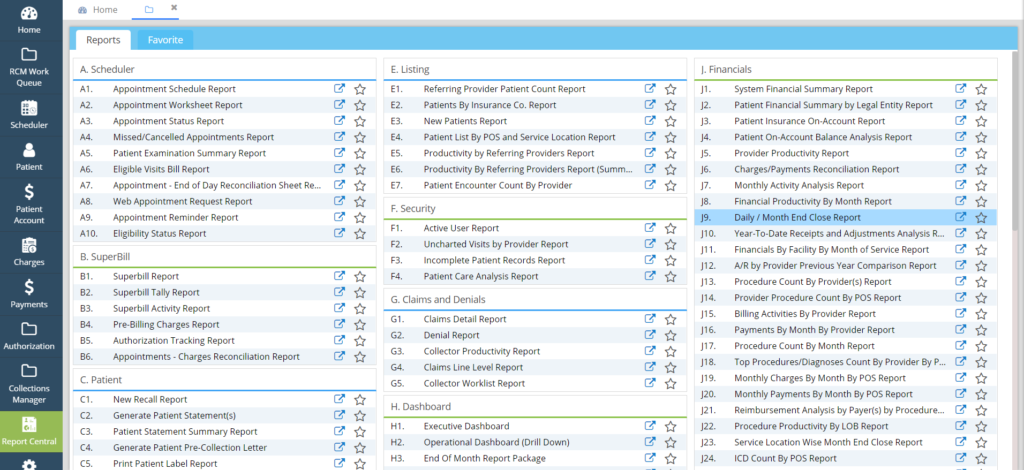Open the Authorization module

[29, 336]
